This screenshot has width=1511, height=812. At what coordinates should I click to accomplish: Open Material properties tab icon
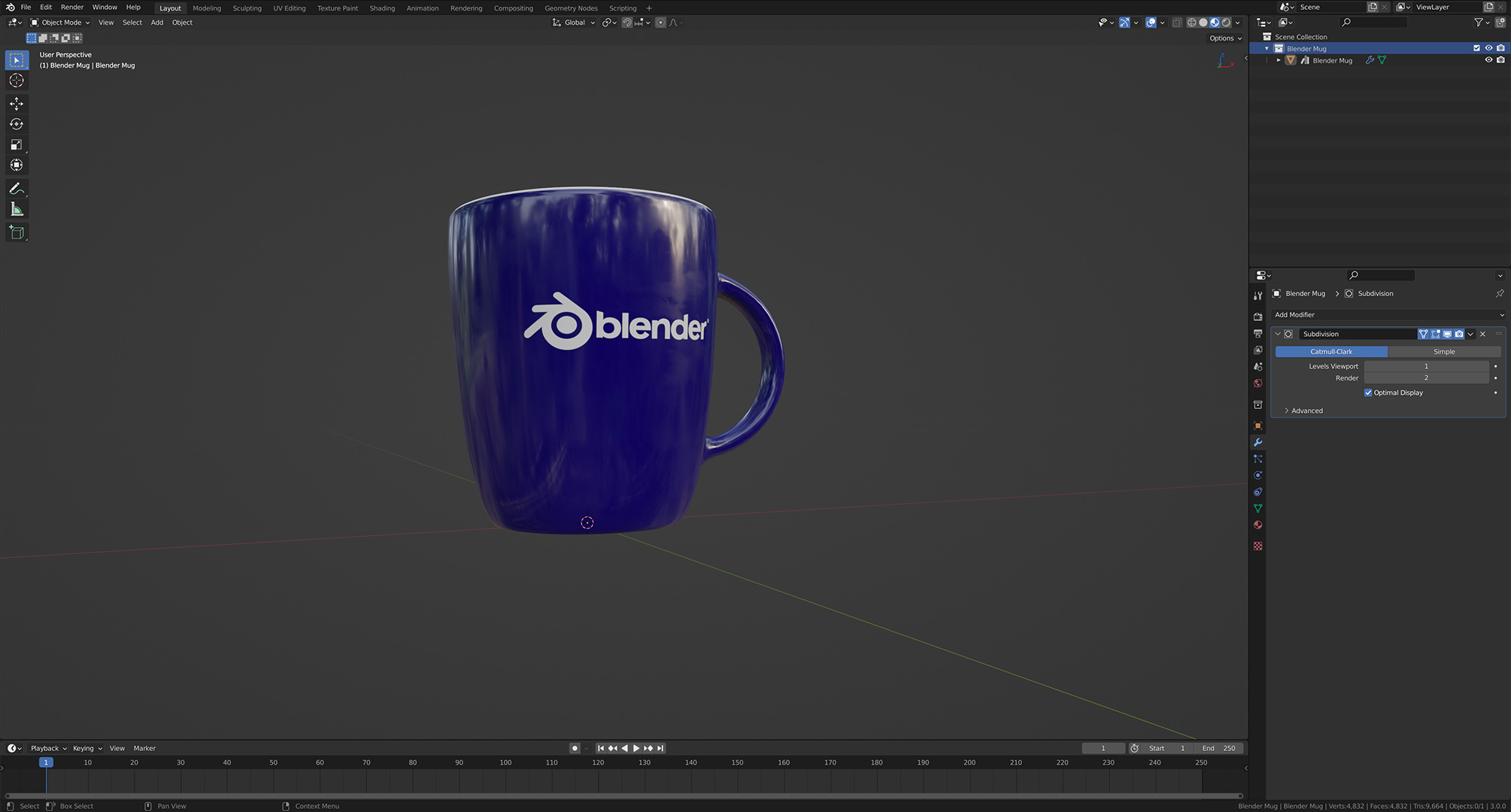coord(1258,525)
